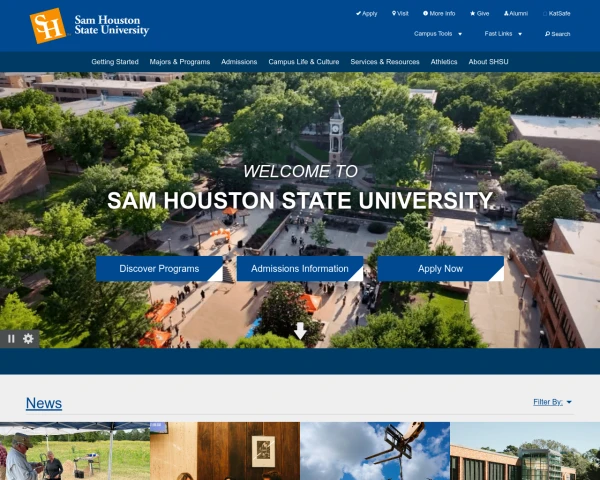Viewport: 600px width, 480px height.
Task: Open the Sam Houston State University wordmark
Action: point(112,25)
